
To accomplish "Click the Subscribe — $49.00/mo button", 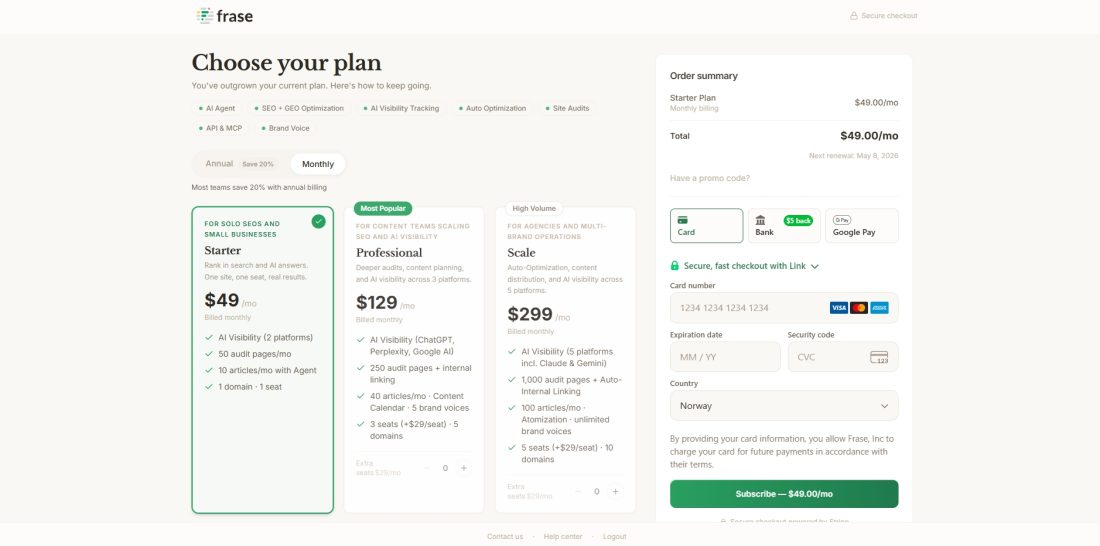I will [783, 494].
